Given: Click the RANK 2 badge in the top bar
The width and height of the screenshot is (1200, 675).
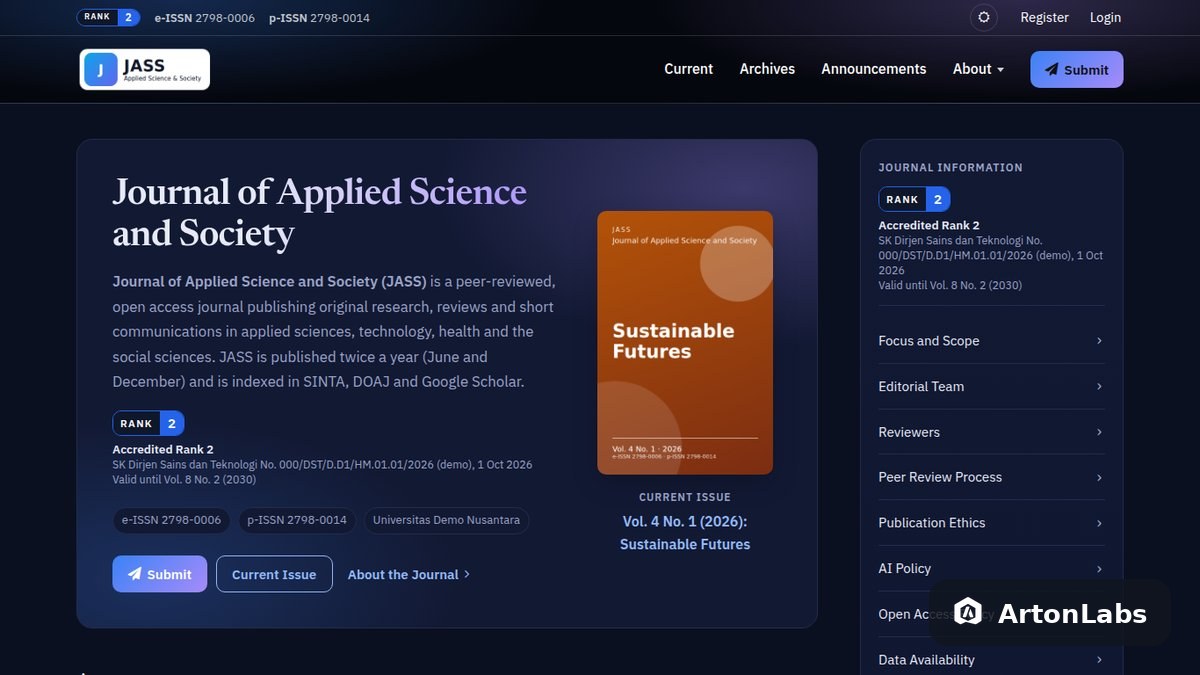Looking at the screenshot, I should point(109,17).
